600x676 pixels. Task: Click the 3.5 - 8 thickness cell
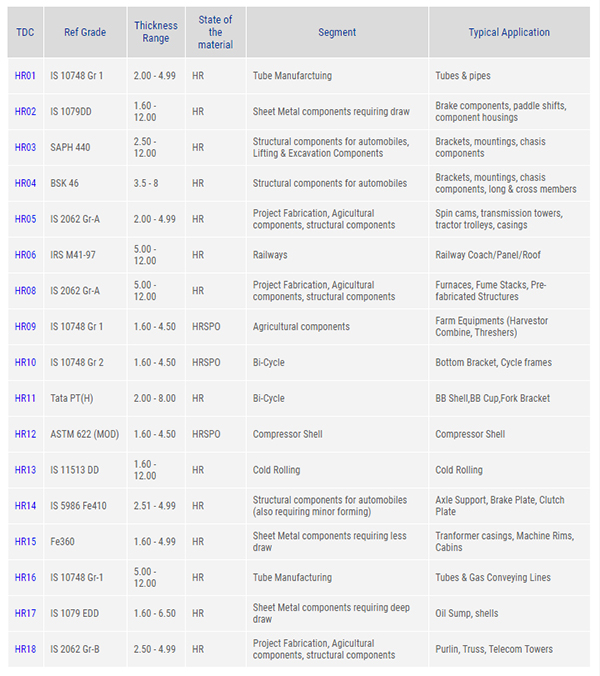156,183
